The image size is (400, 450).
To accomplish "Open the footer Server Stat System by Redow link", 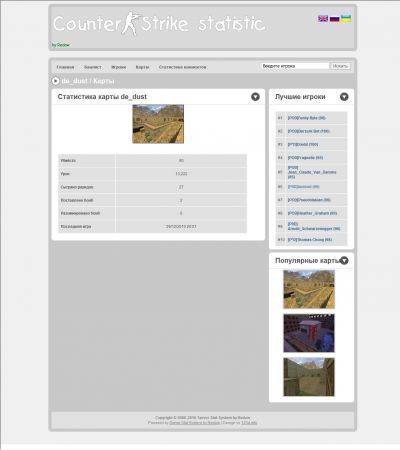I will point(195,423).
